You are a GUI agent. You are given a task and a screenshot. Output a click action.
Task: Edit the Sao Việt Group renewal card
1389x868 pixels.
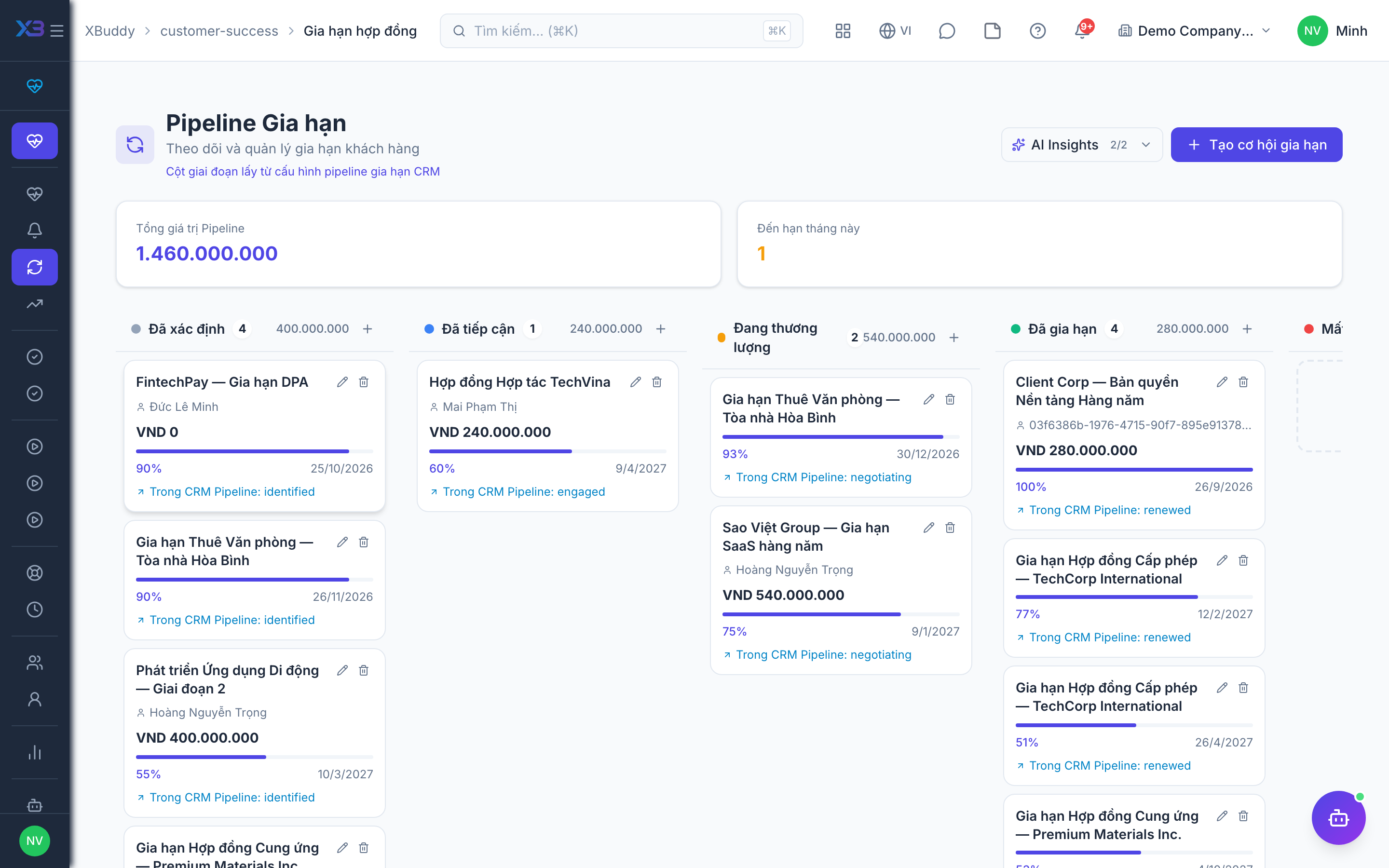929,527
